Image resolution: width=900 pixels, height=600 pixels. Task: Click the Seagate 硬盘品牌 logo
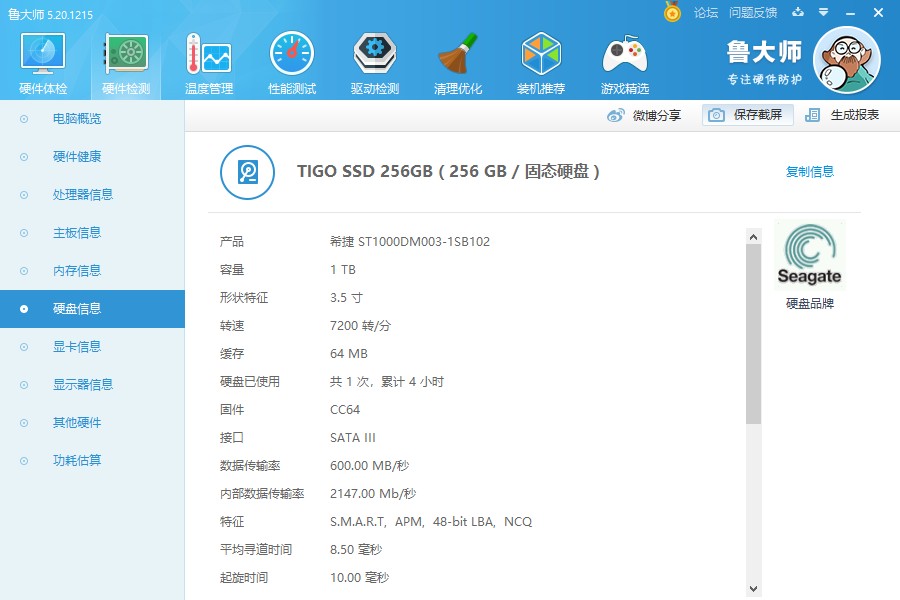pos(810,256)
